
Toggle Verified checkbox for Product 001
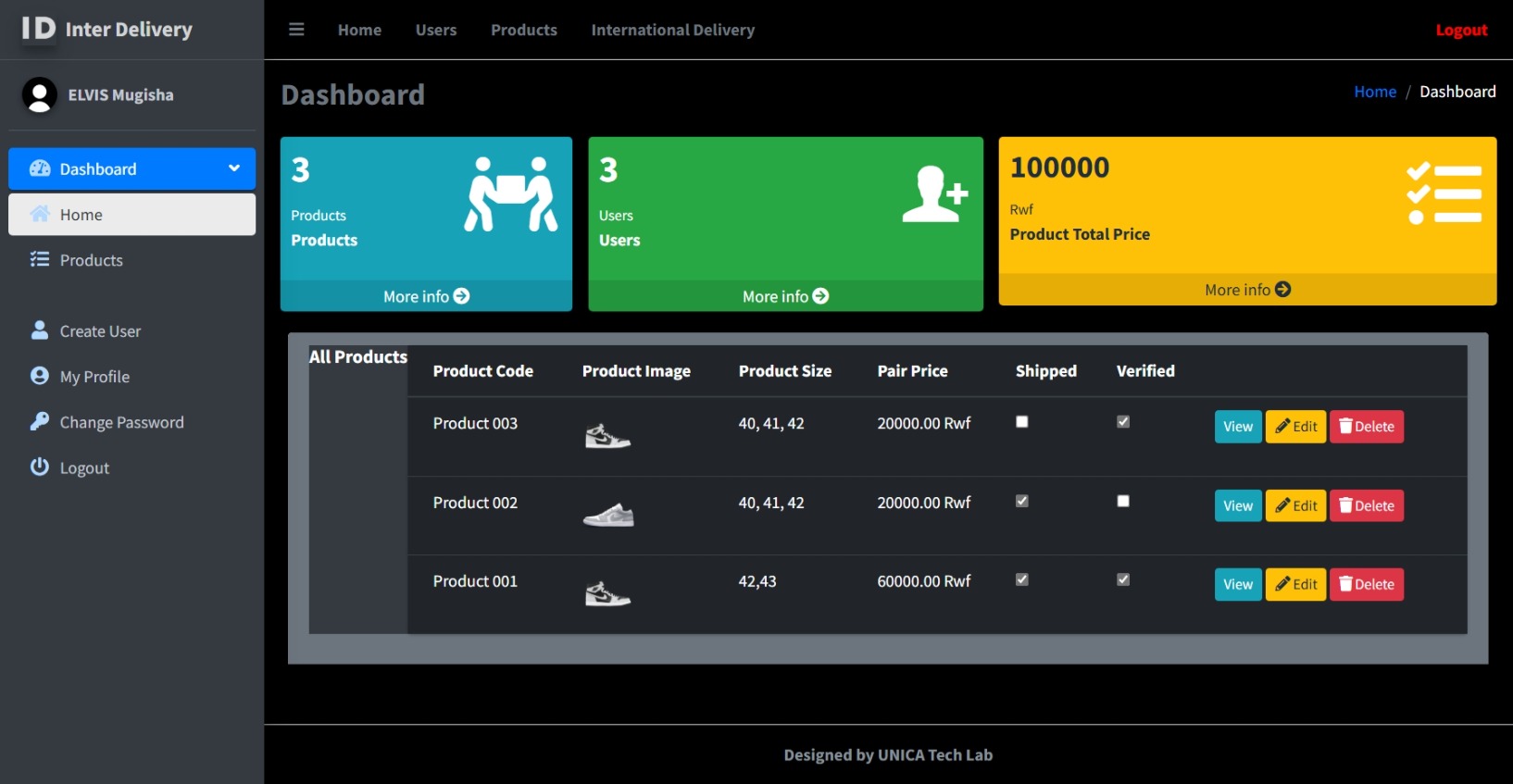[x=1123, y=579]
